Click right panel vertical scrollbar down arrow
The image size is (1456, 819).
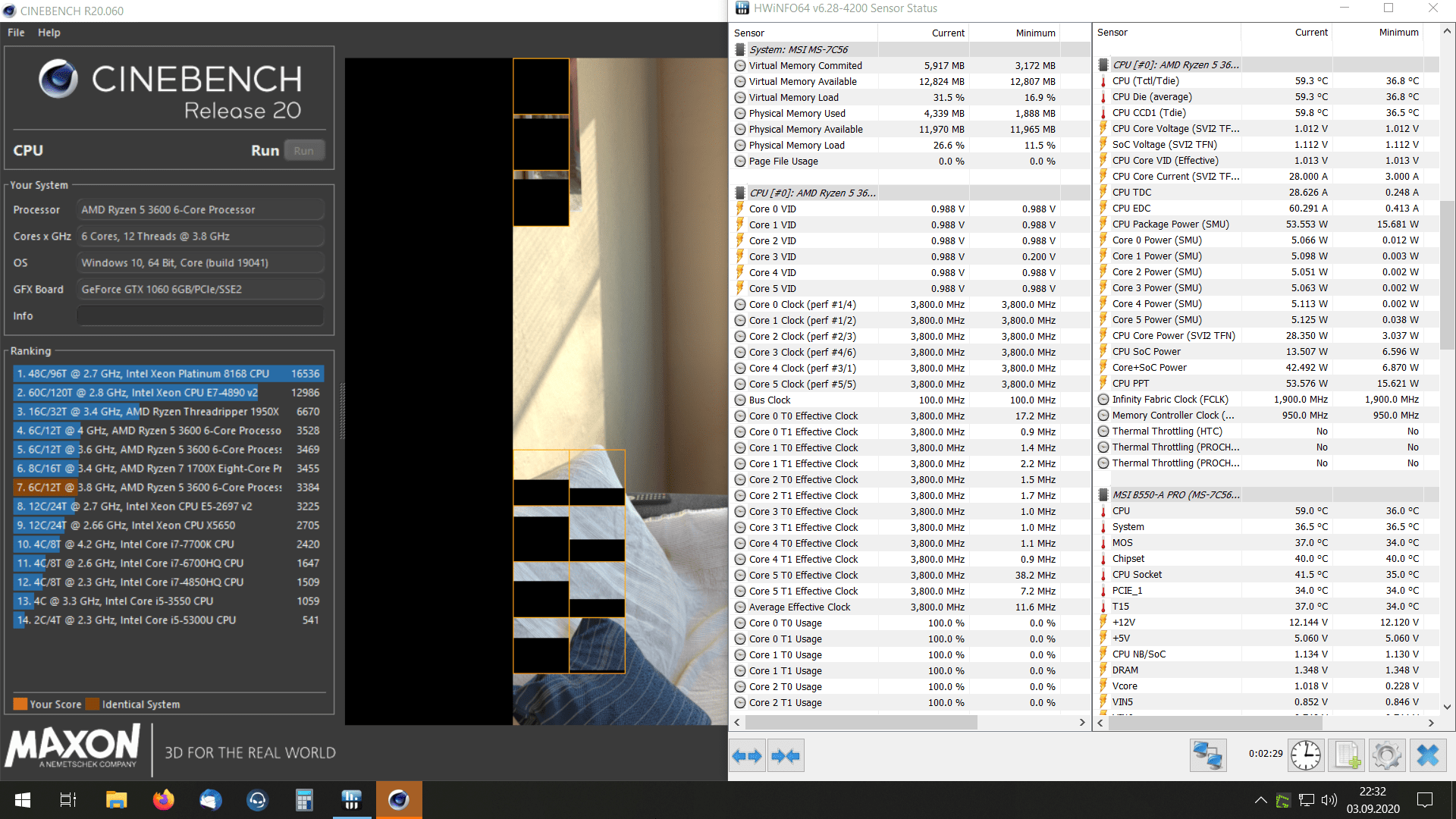[1447, 707]
